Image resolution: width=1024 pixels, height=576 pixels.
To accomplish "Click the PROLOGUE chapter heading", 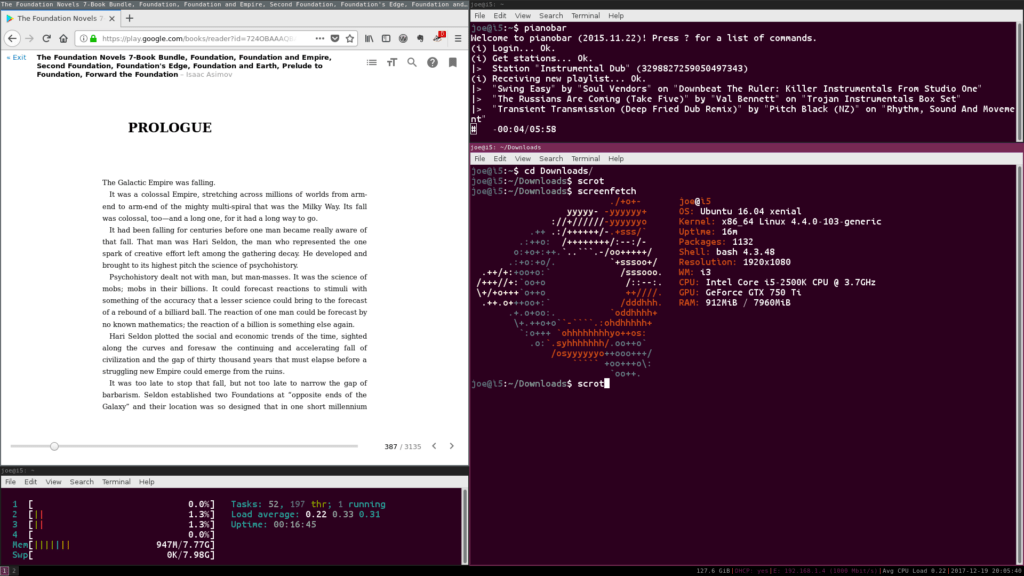I will click(x=170, y=127).
